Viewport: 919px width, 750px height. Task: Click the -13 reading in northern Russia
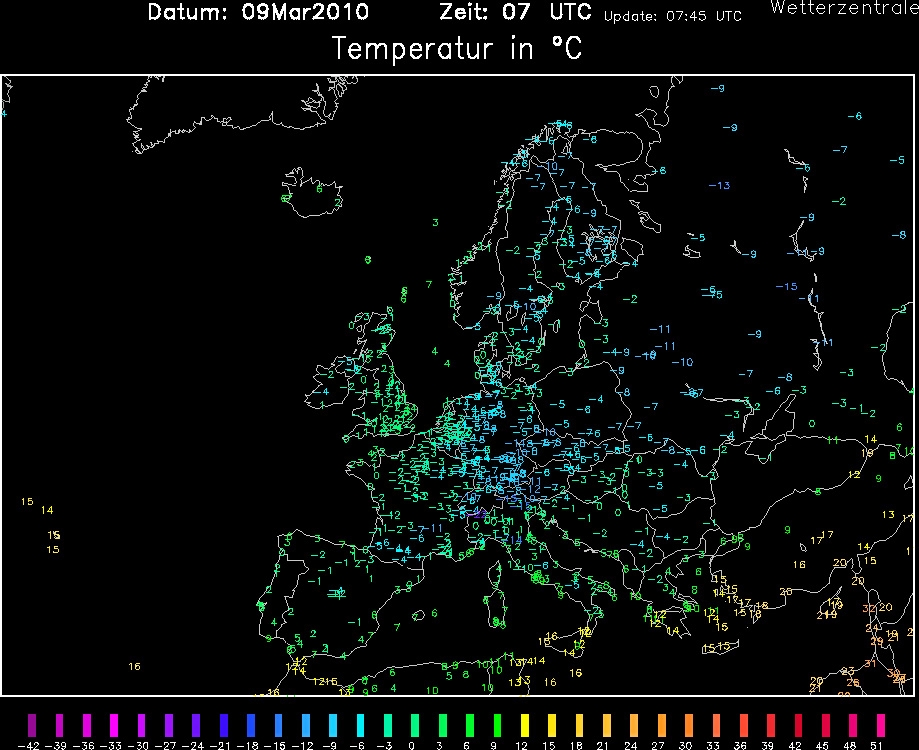[719, 186]
